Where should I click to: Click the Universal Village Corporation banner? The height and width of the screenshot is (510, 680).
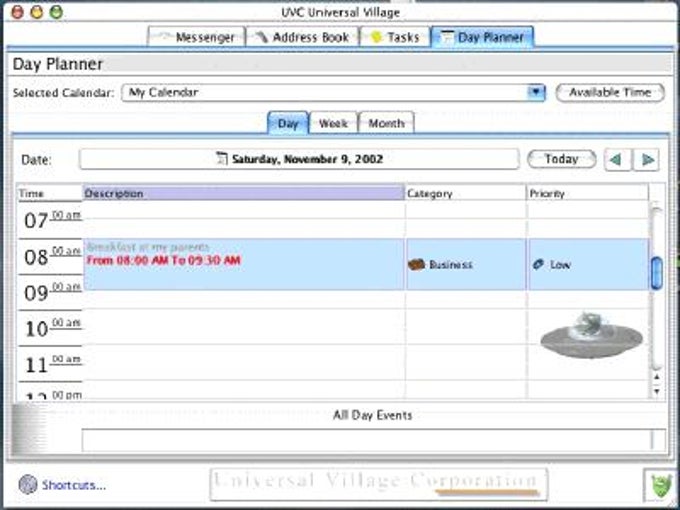click(378, 484)
